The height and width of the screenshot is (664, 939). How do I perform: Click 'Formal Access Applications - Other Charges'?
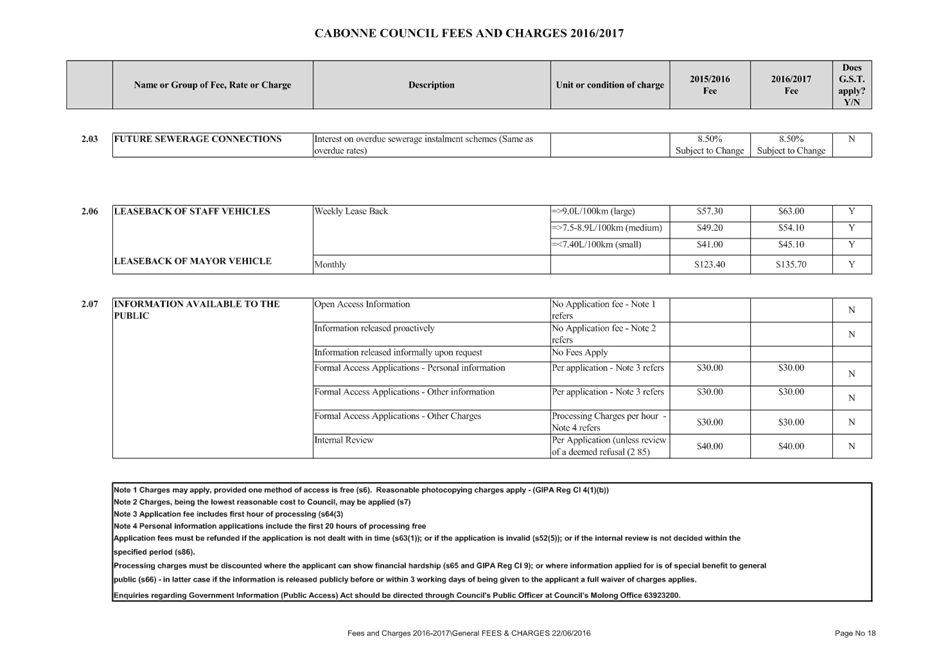click(x=398, y=416)
